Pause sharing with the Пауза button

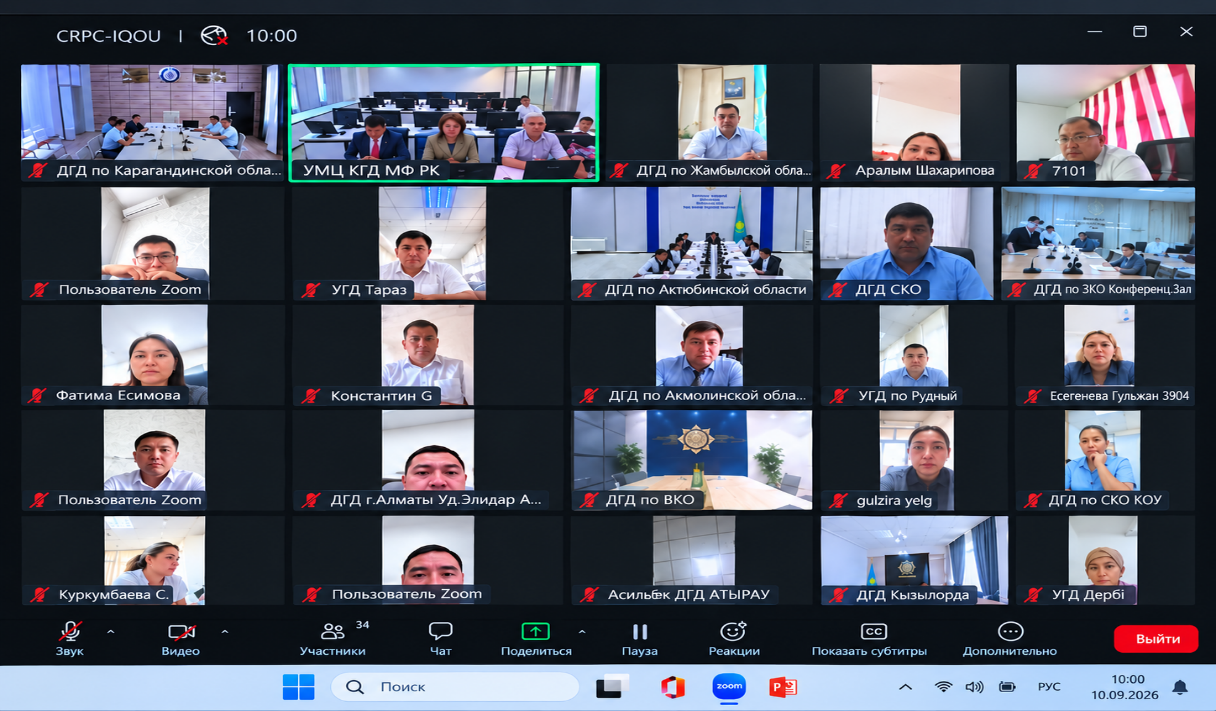pos(640,639)
